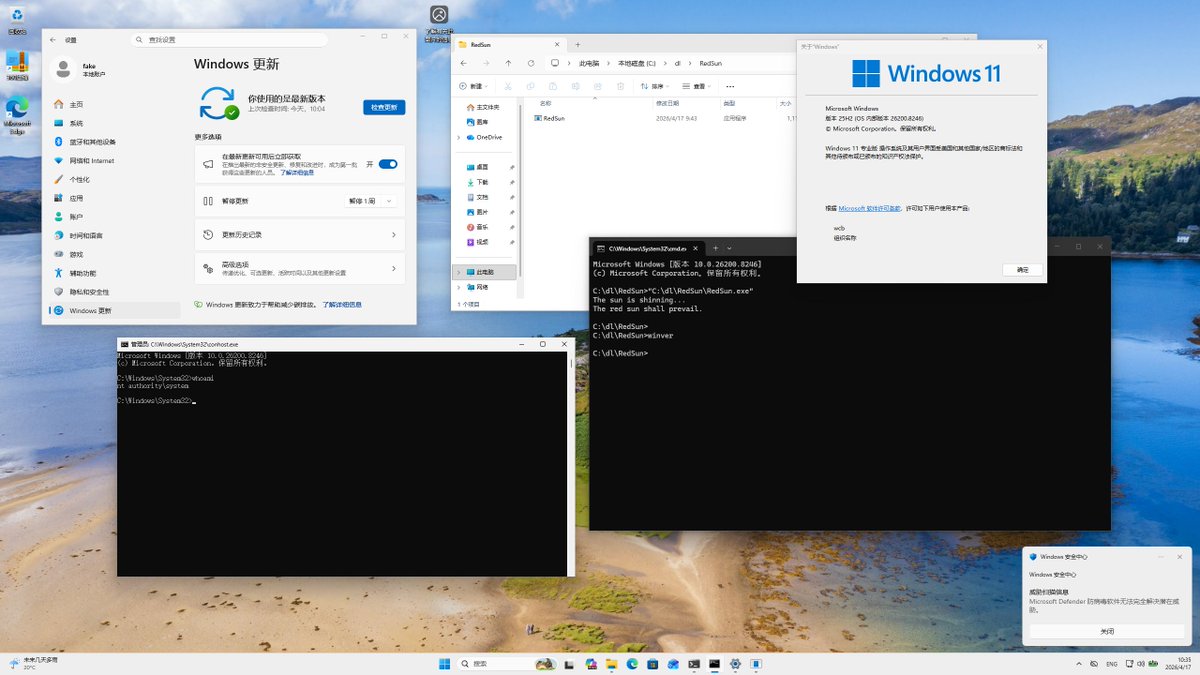Open the 暂停 1 周 pause dropdown

click(x=370, y=201)
